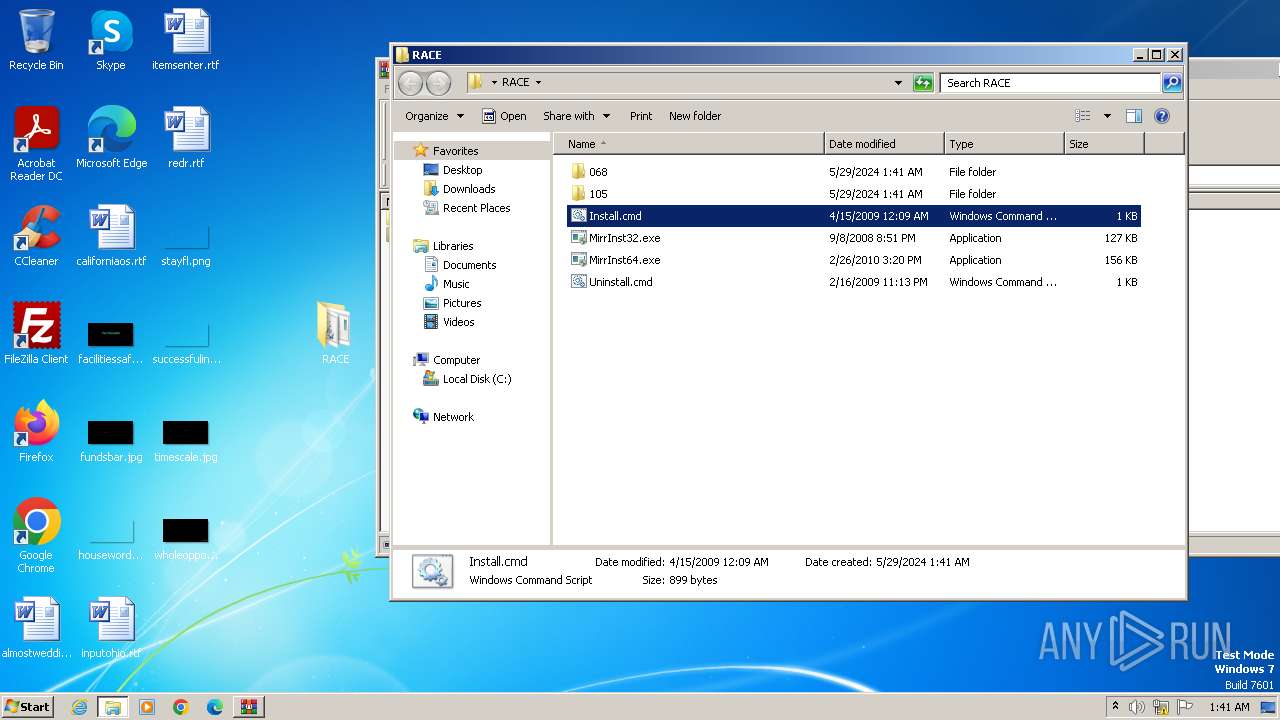This screenshot has height=720, width=1280.
Task: Open Downloads in navigation pane
Action: 469,189
